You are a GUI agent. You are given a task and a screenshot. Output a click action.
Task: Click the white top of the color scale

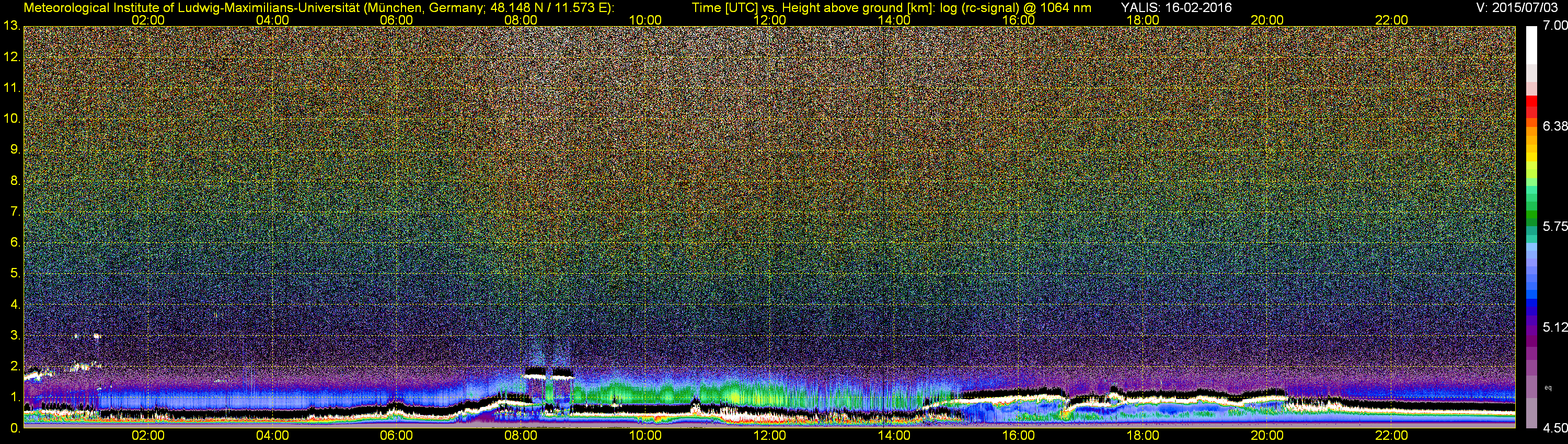[1531, 45]
